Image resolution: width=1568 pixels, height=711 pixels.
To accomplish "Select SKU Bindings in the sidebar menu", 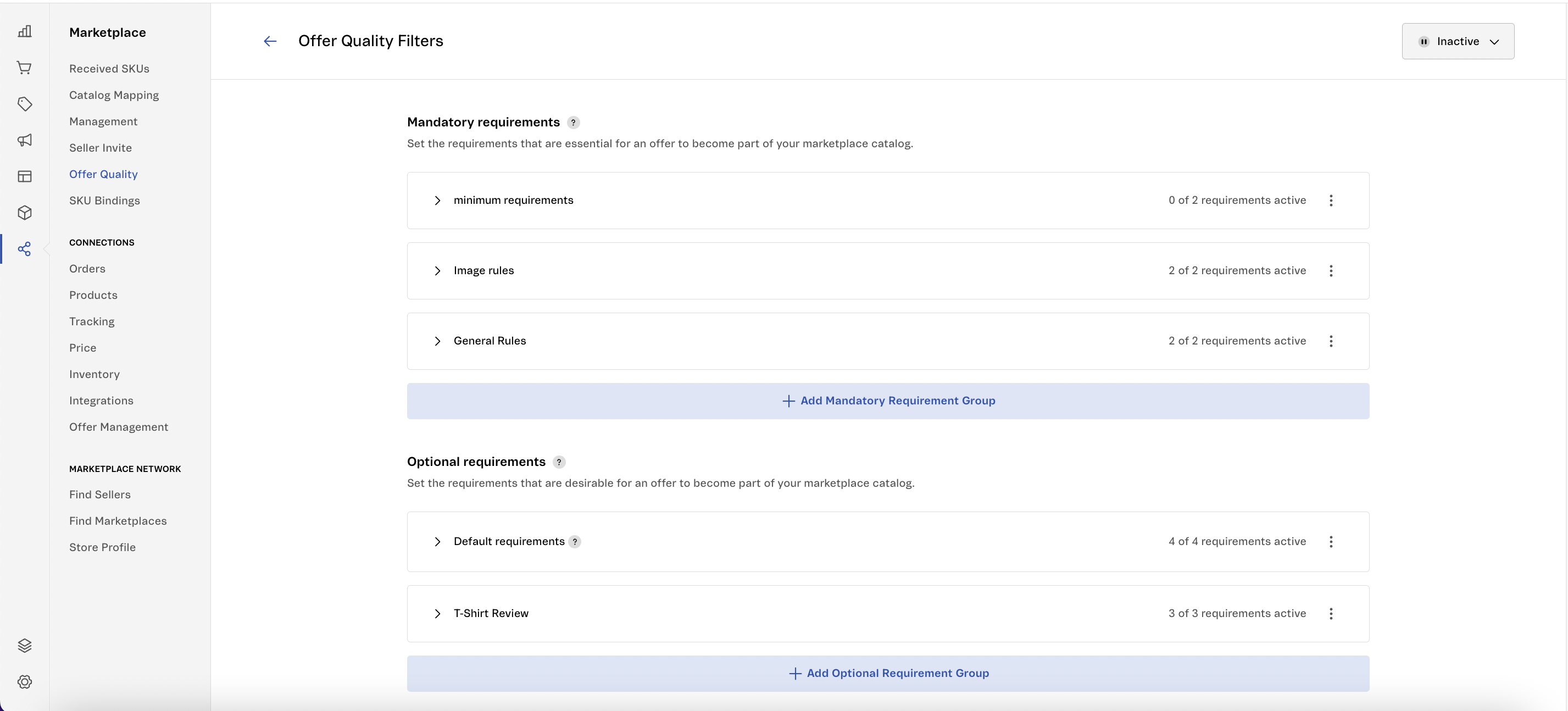I will click(104, 201).
